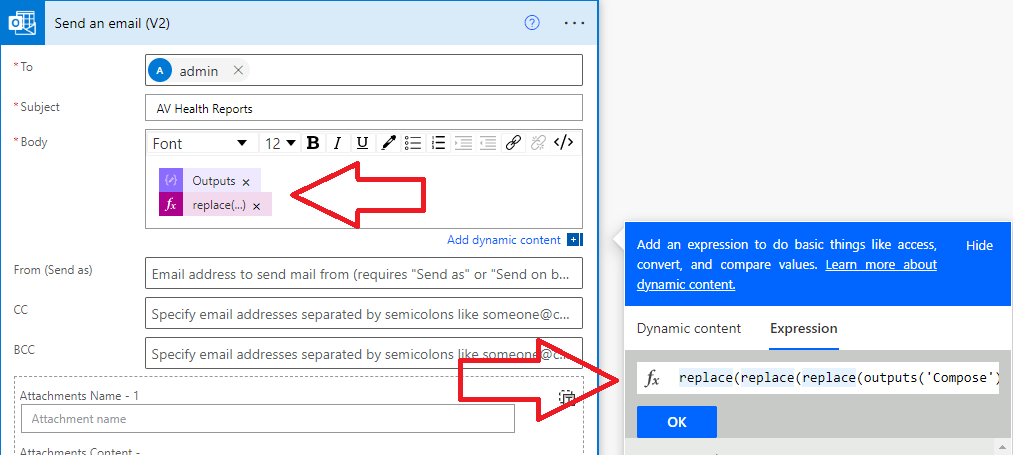Insert a bulleted list

click(x=412, y=143)
